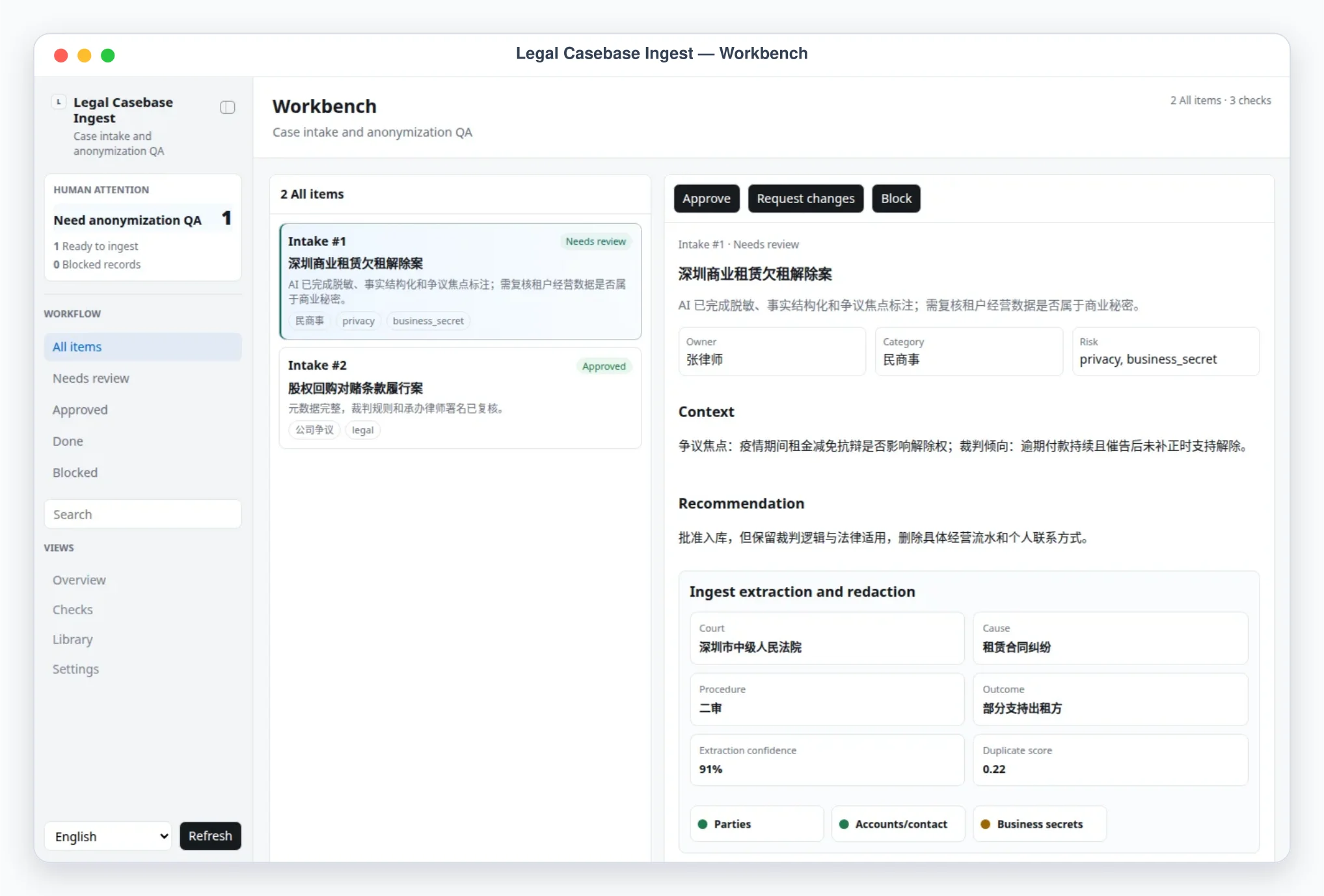Click the 2 All items list header
This screenshot has width=1324, height=896.
coord(312,194)
